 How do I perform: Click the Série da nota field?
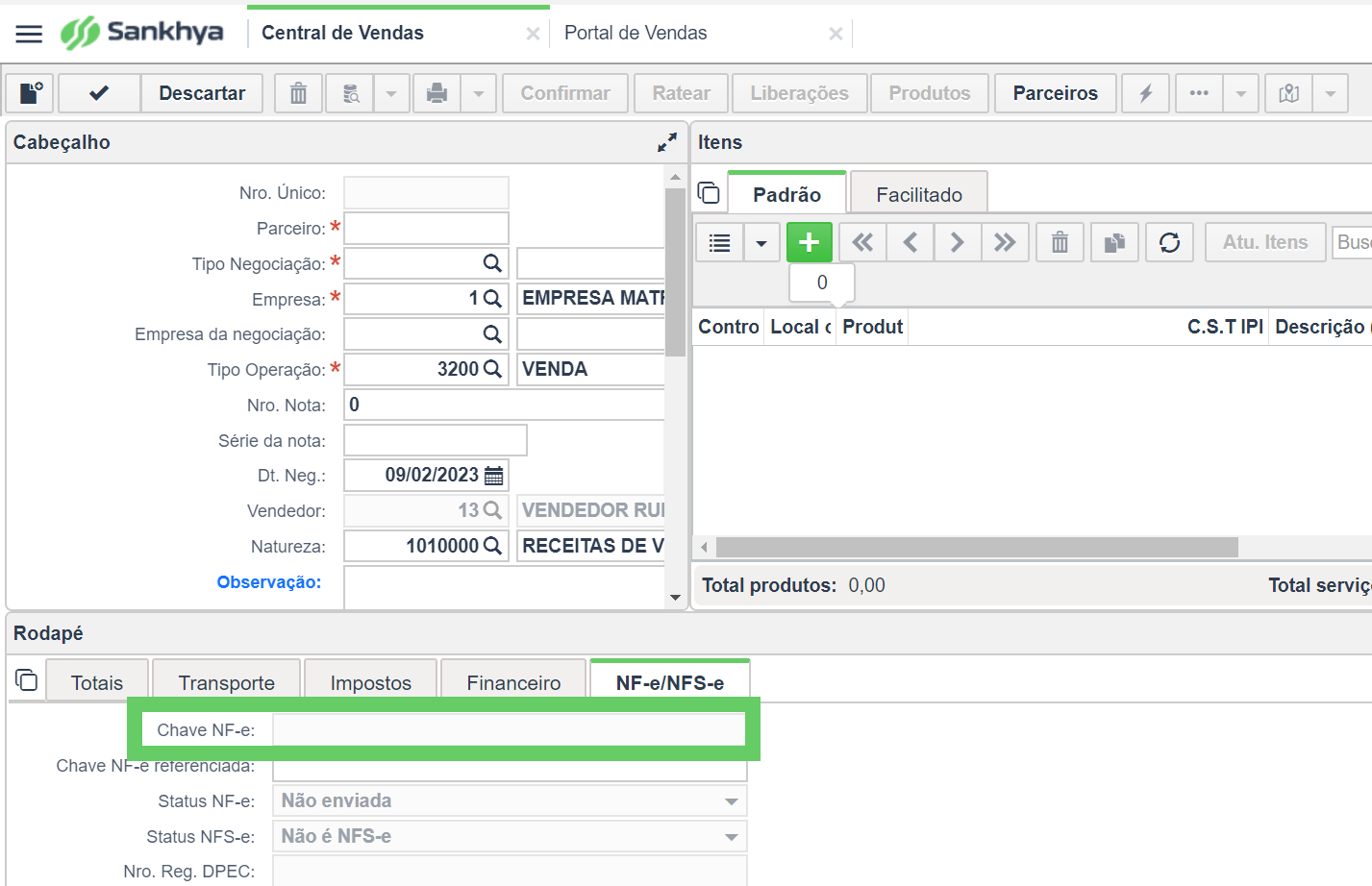tap(436, 440)
